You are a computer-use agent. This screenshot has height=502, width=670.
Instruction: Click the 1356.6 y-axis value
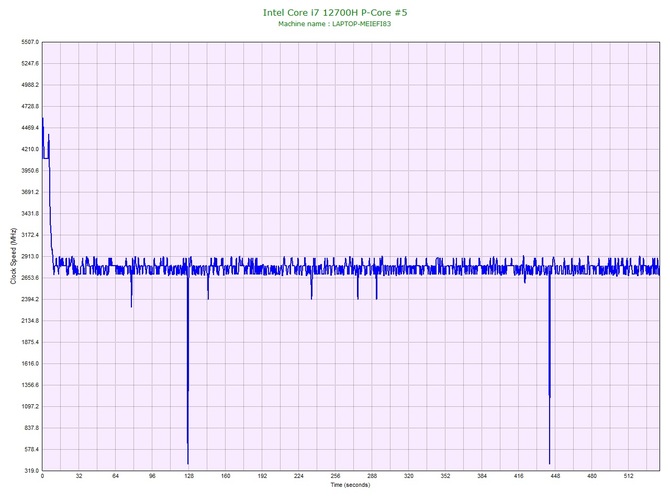click(30, 385)
